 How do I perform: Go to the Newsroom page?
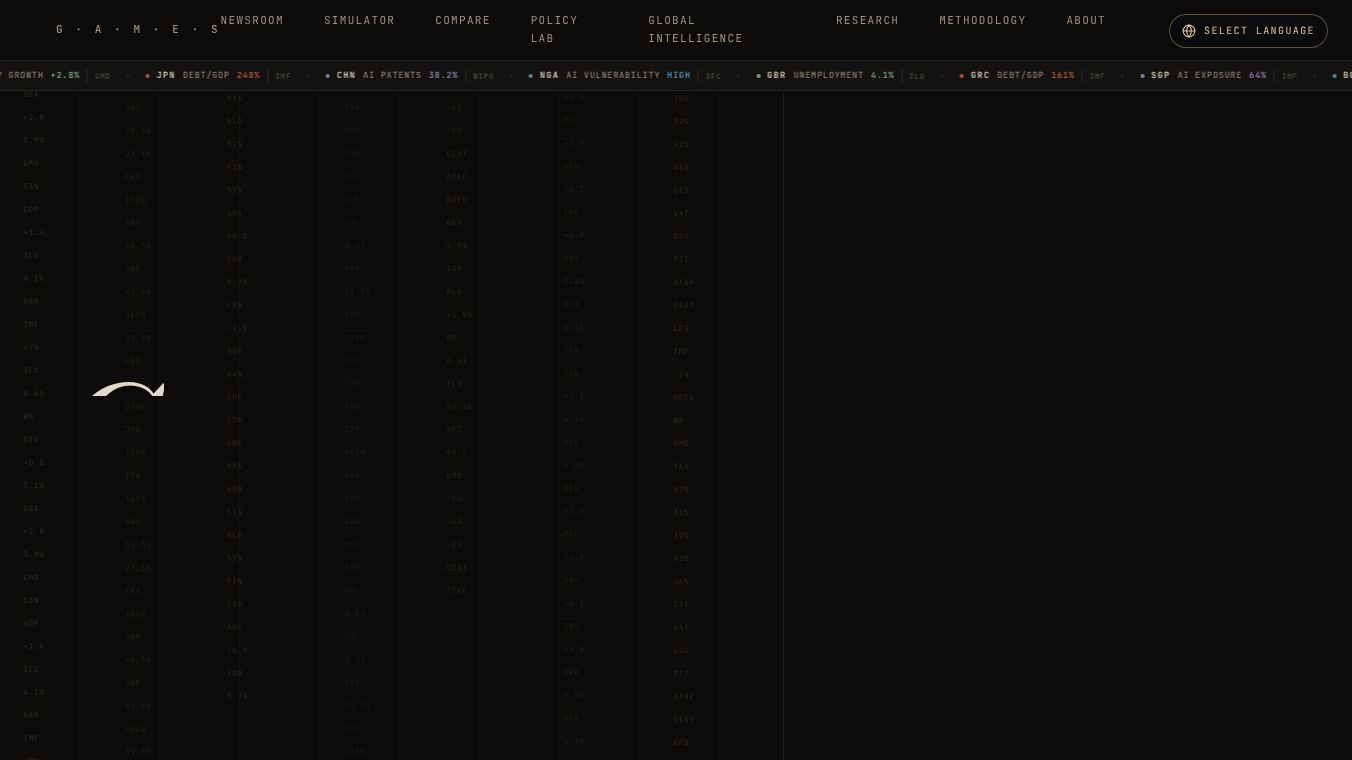tap(252, 21)
